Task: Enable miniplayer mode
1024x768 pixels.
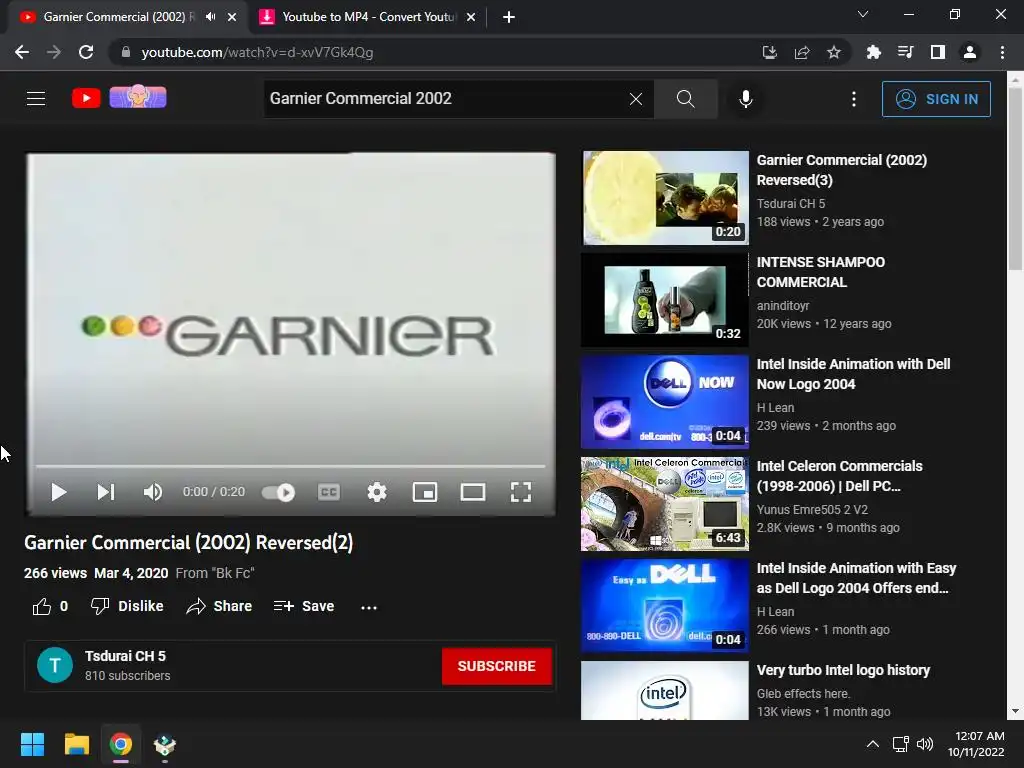Action: 425,492
